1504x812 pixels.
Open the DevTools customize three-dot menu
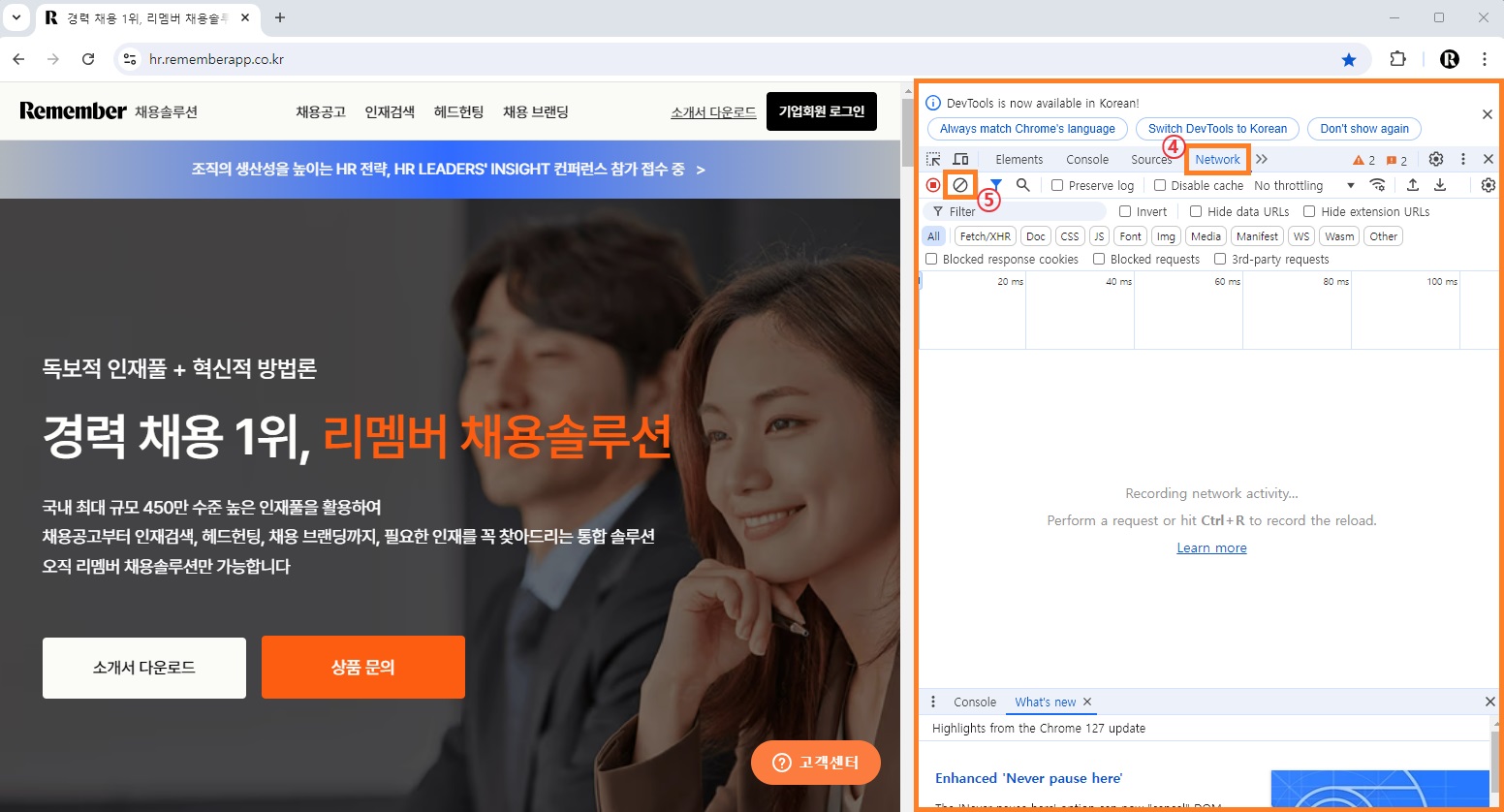(1463, 159)
